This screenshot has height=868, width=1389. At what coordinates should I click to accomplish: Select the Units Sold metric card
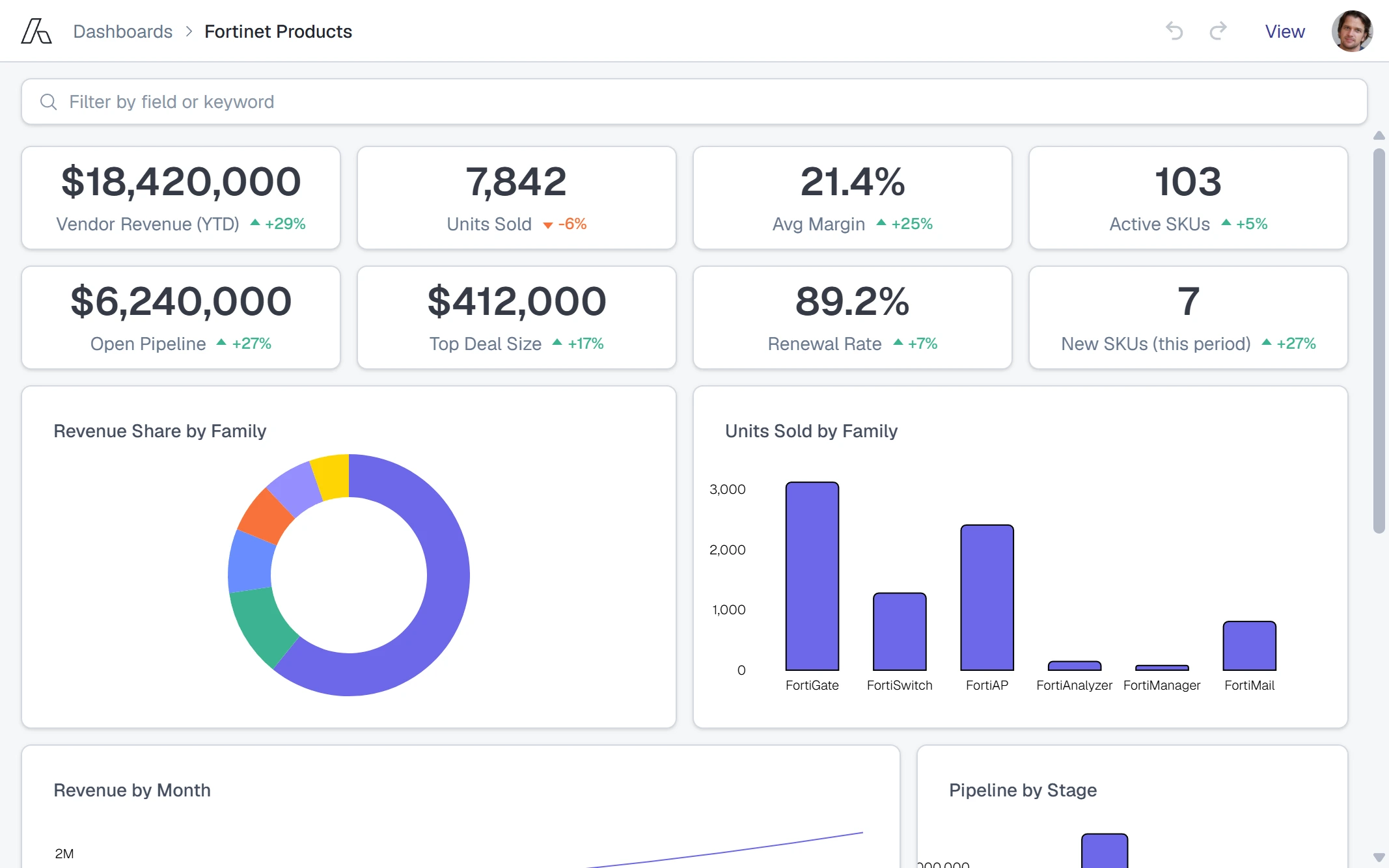pos(517,198)
